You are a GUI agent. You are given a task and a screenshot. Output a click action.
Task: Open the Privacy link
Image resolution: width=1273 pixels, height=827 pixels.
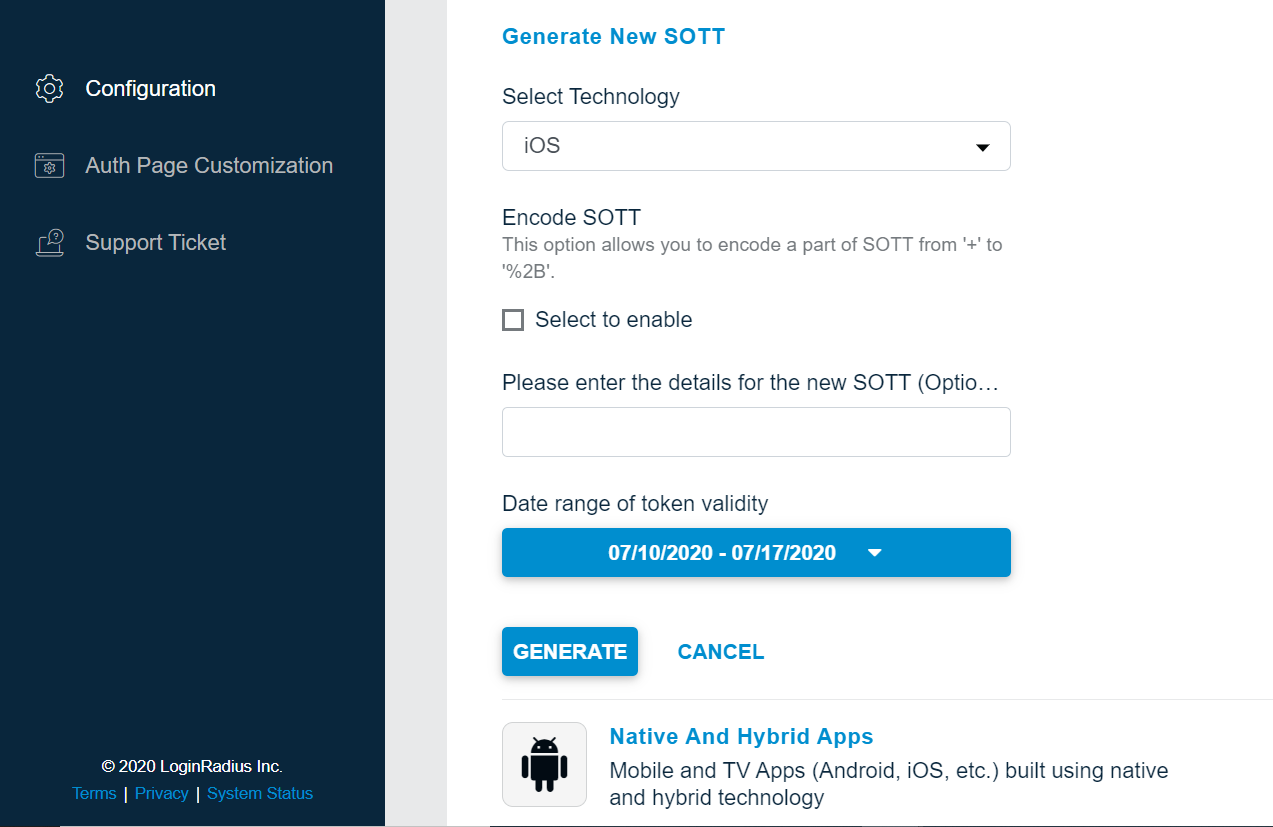pyautogui.click(x=161, y=793)
